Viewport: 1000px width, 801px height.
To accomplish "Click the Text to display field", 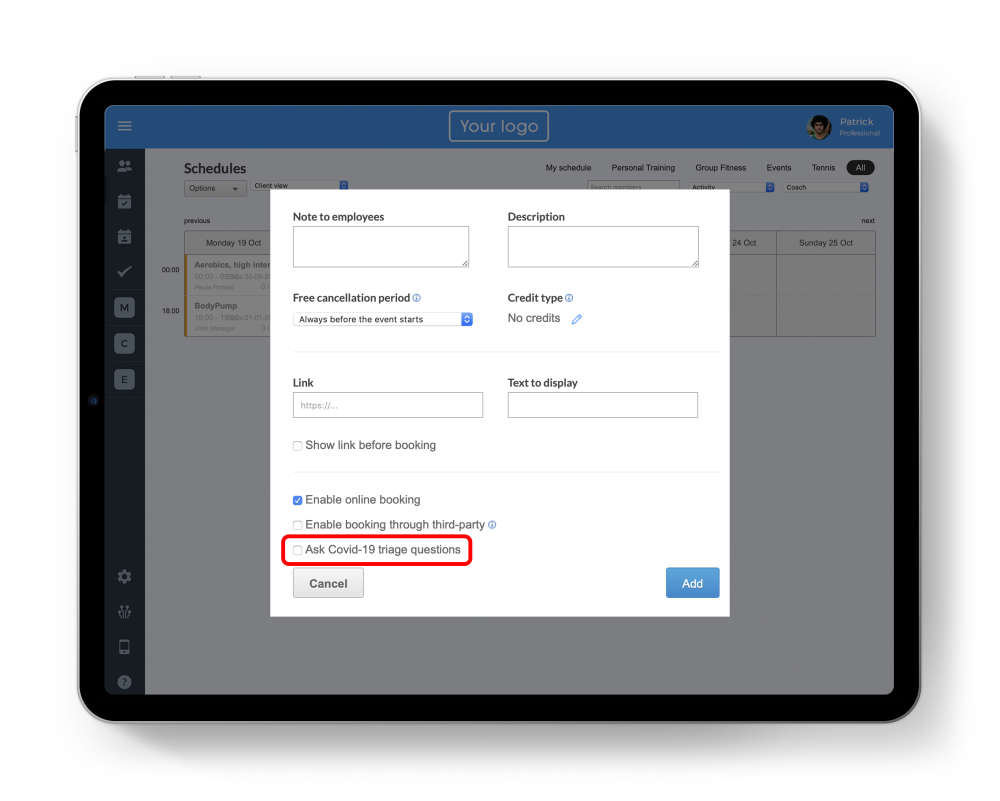I will click(603, 405).
